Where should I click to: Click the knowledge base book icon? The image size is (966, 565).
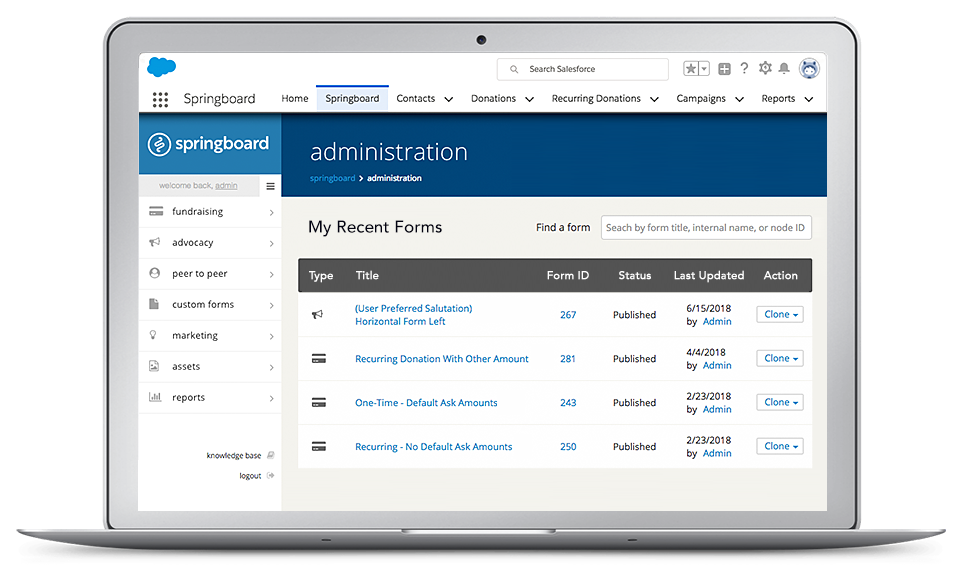pos(270,455)
